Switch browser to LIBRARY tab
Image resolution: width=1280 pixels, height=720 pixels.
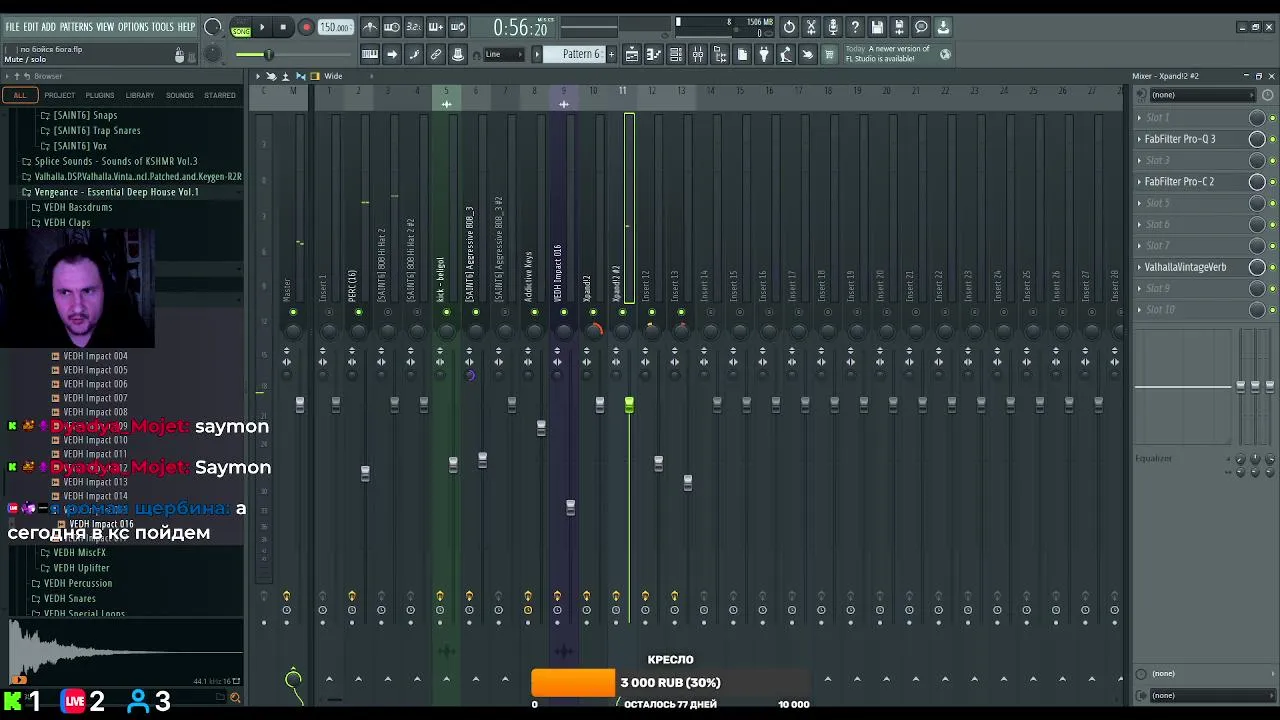coord(140,95)
